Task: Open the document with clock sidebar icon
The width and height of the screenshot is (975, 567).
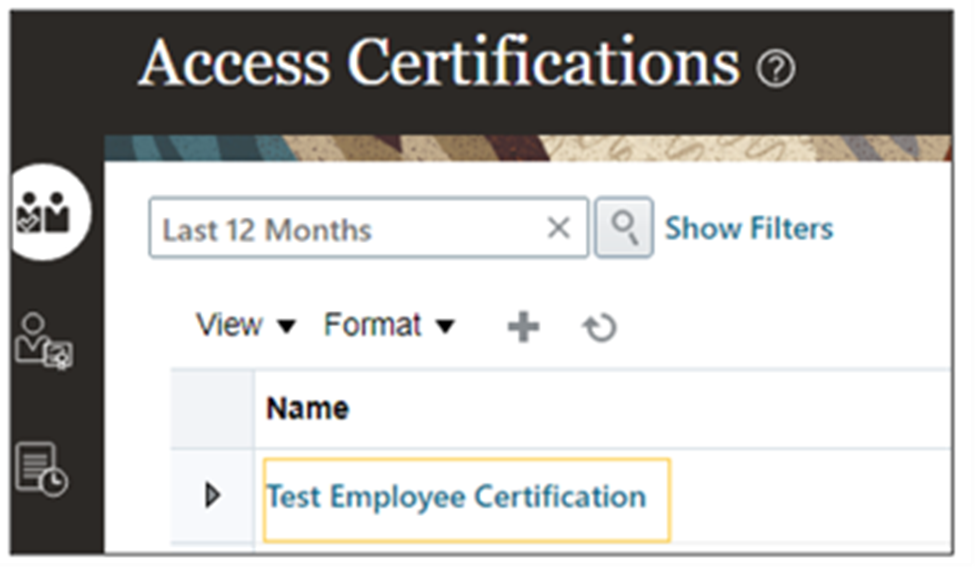Action: click(x=41, y=469)
